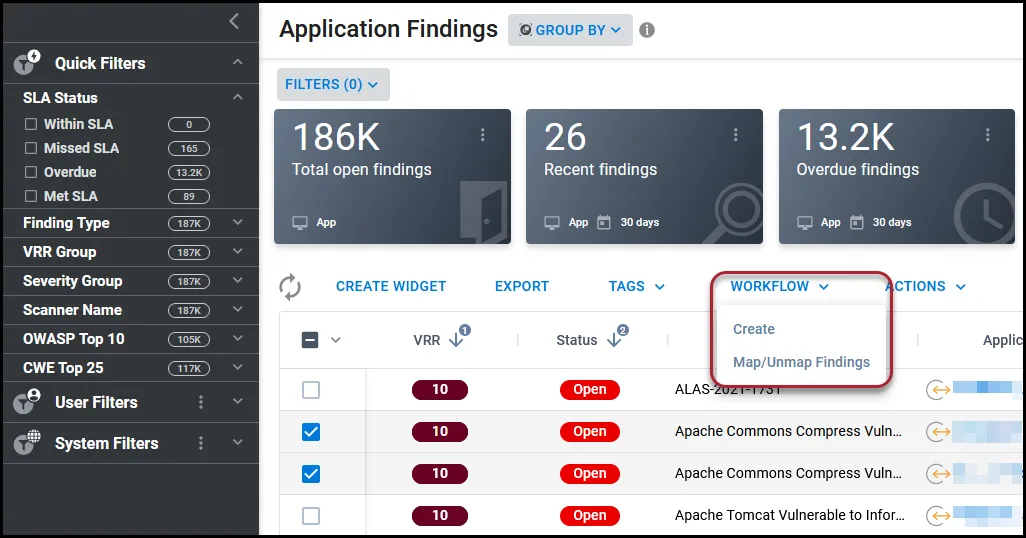Open the Overdue findings card options menu
The width and height of the screenshot is (1026, 538).
987,135
